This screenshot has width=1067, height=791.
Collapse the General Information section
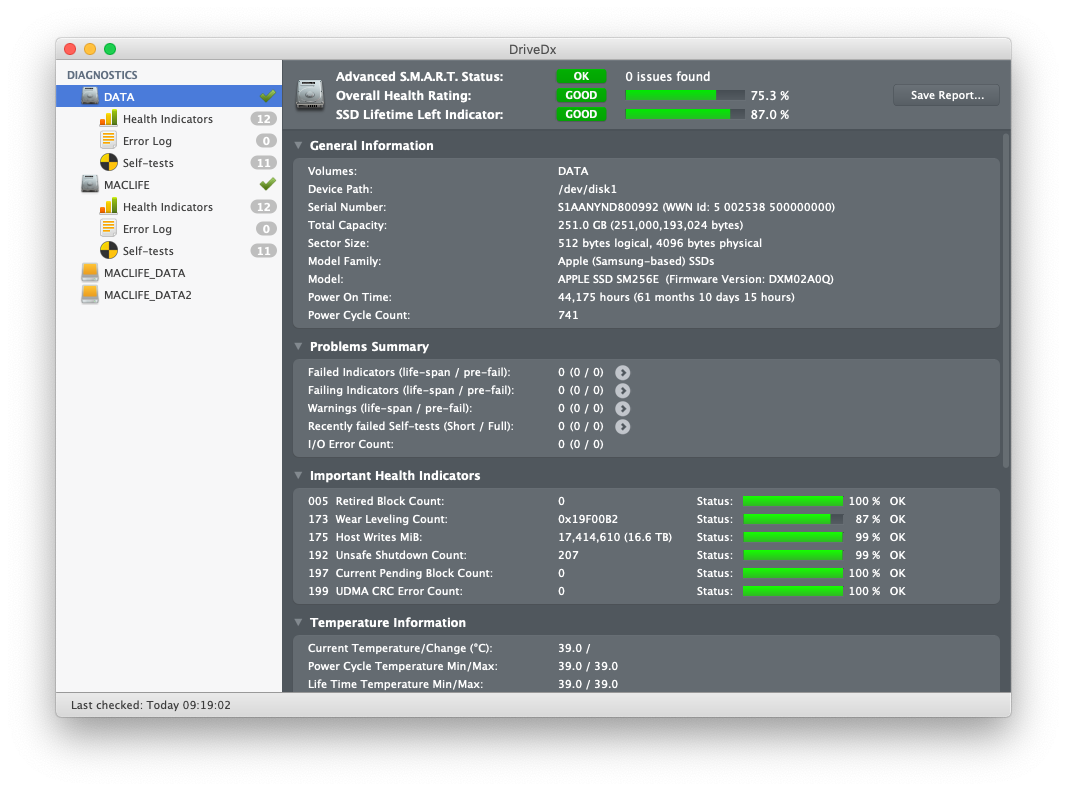(x=298, y=146)
